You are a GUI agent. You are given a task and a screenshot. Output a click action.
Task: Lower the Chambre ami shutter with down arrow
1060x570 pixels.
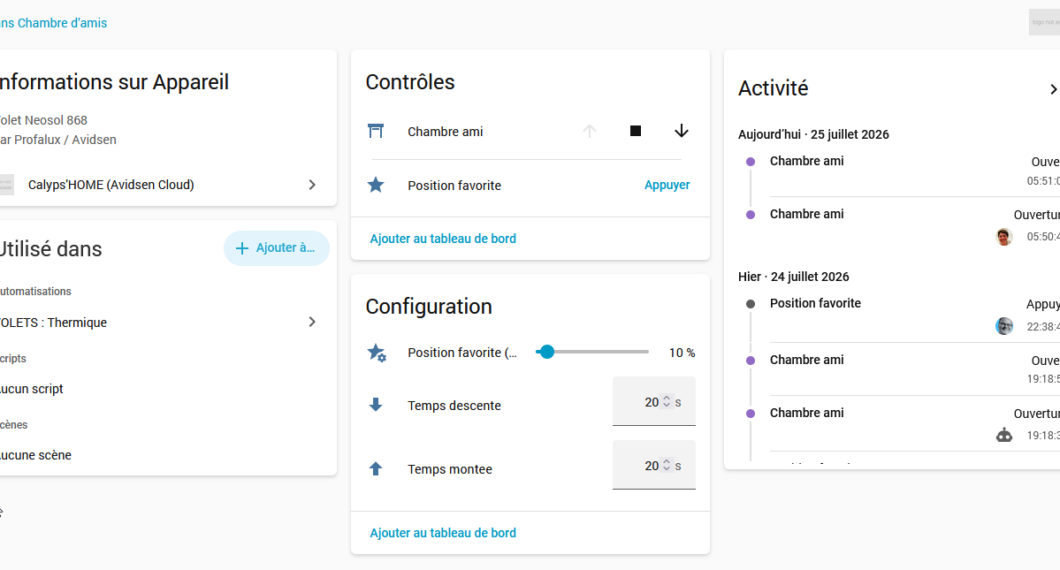pos(681,131)
